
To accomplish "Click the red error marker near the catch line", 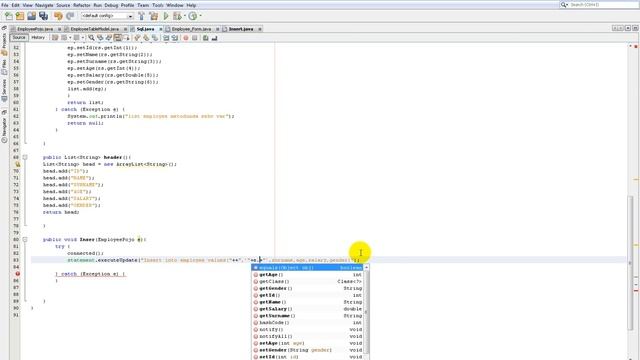I will (x=17, y=274).
